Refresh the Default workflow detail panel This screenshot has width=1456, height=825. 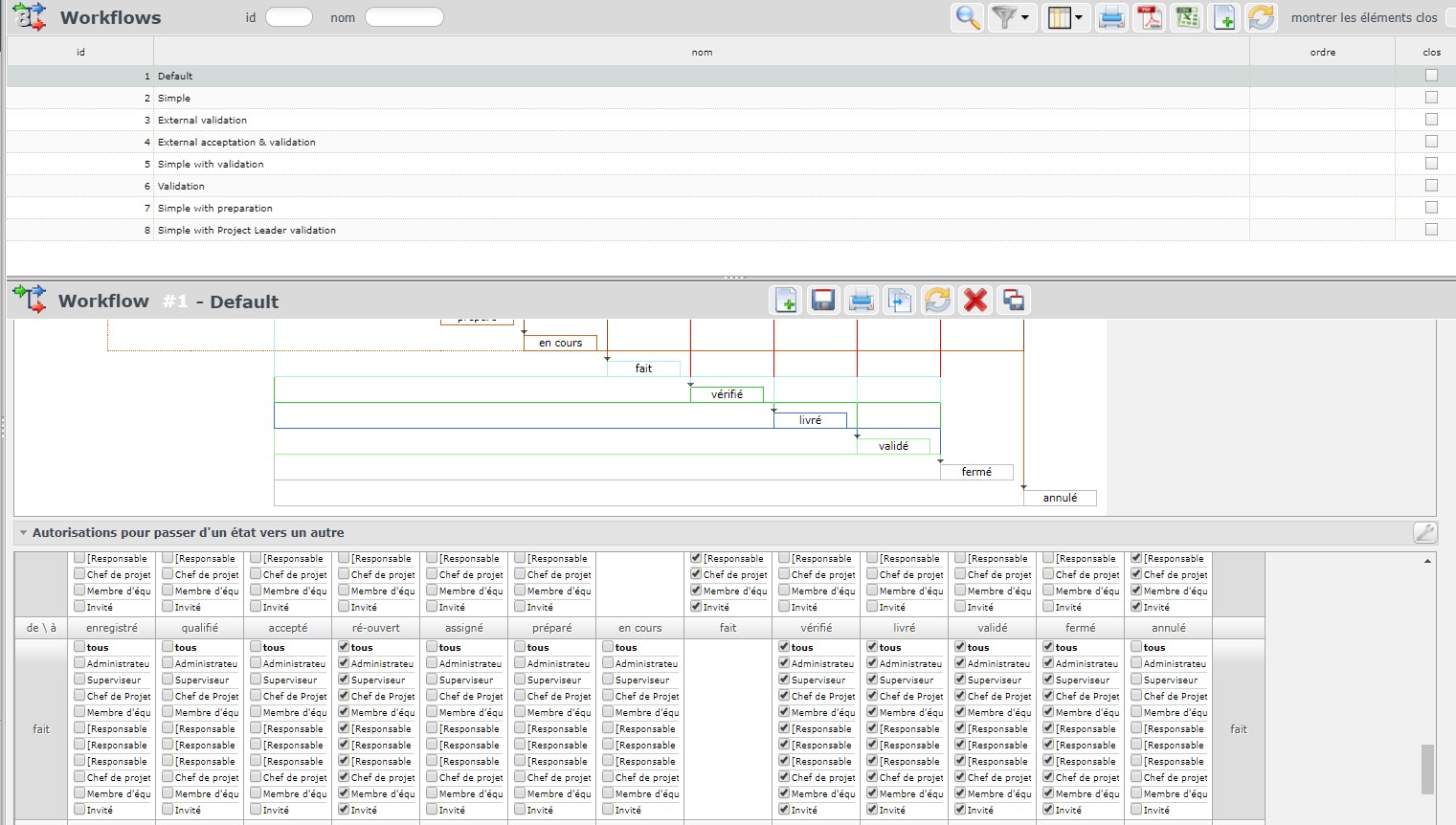click(x=937, y=301)
